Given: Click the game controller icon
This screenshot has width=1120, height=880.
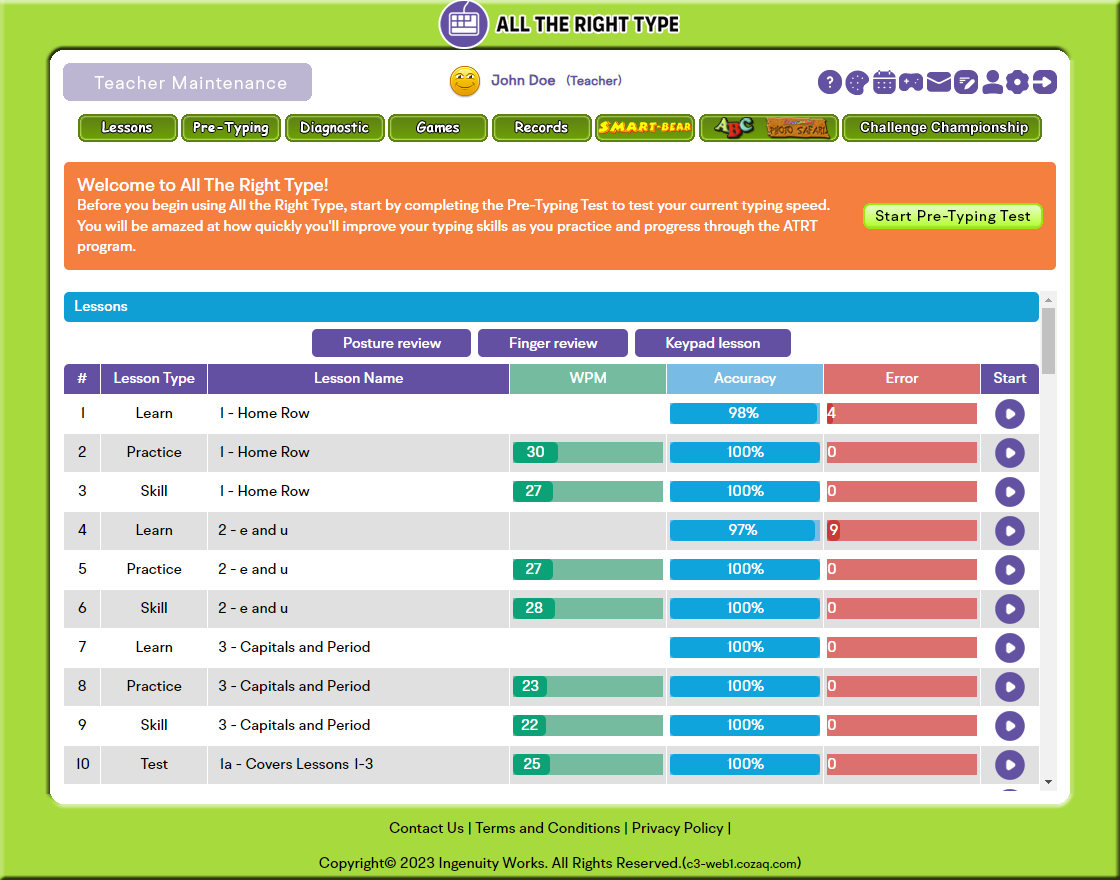Looking at the screenshot, I should coord(911,82).
